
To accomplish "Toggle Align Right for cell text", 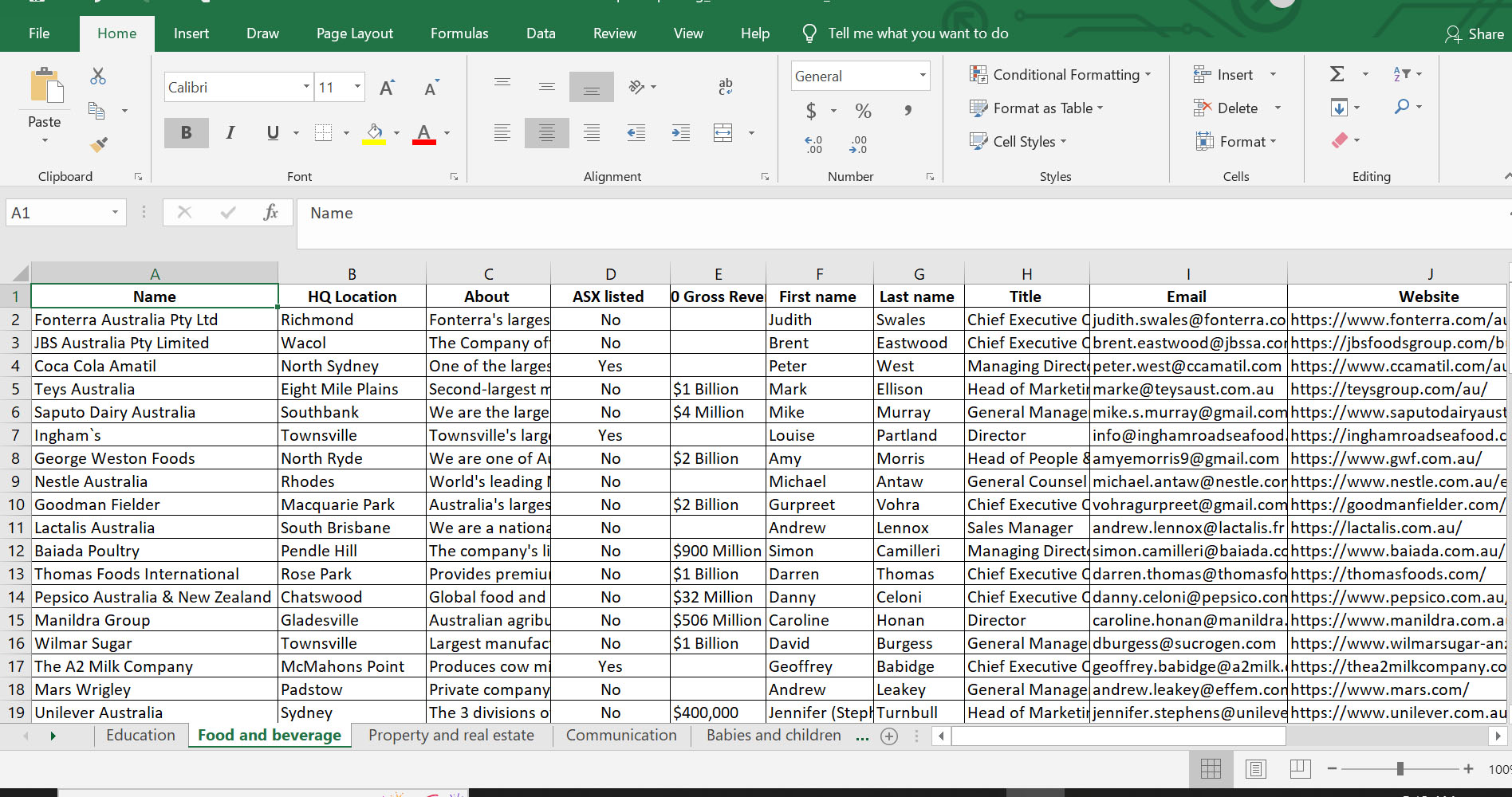I will coord(592,133).
